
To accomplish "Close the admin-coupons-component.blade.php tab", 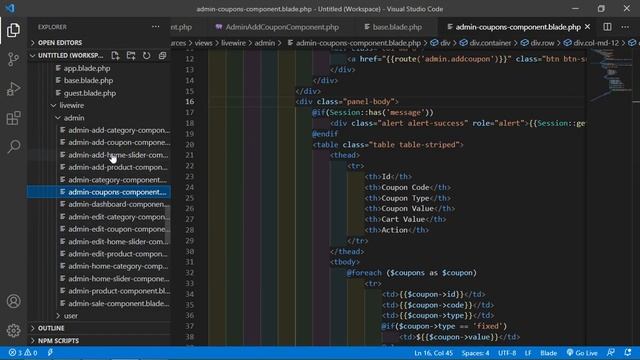I will pyautogui.click(x=587, y=27).
